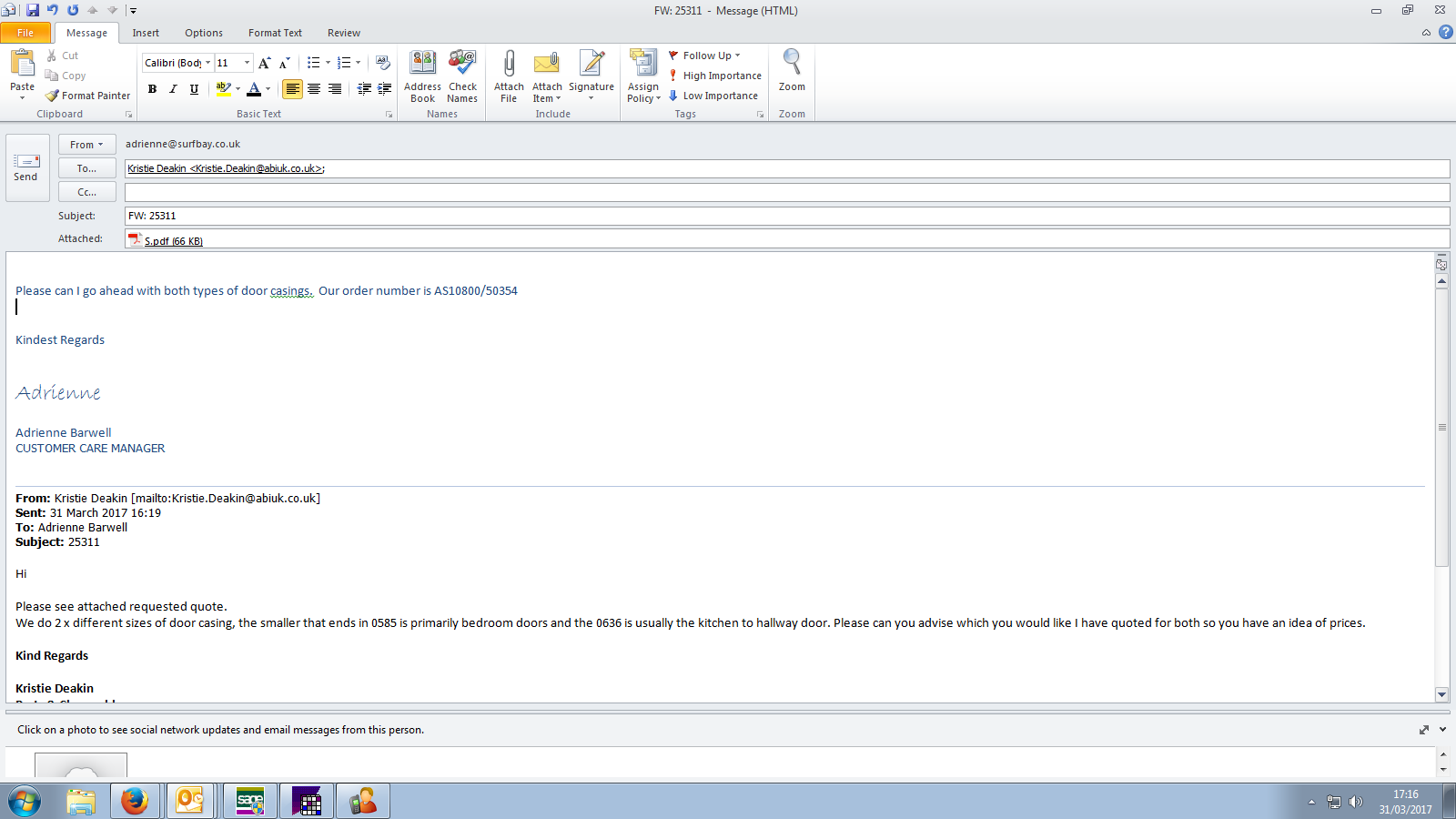Open the File tab
This screenshot has height=819, width=1456.
(x=25, y=33)
